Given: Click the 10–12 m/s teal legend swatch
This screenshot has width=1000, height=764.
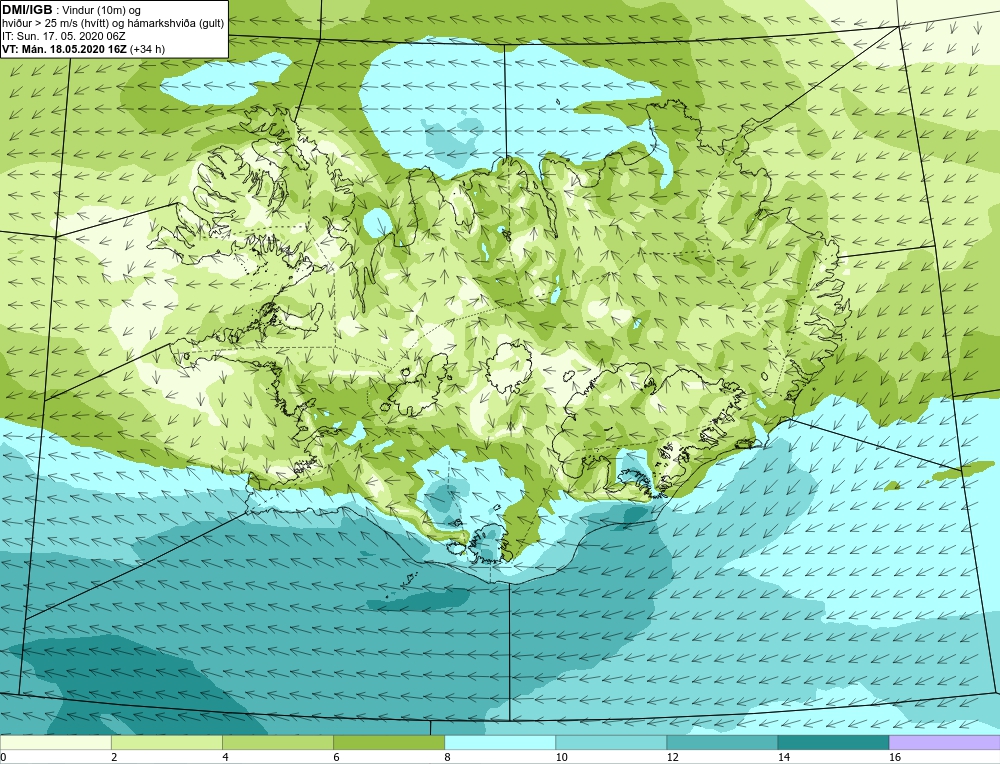Looking at the screenshot, I should (610, 742).
